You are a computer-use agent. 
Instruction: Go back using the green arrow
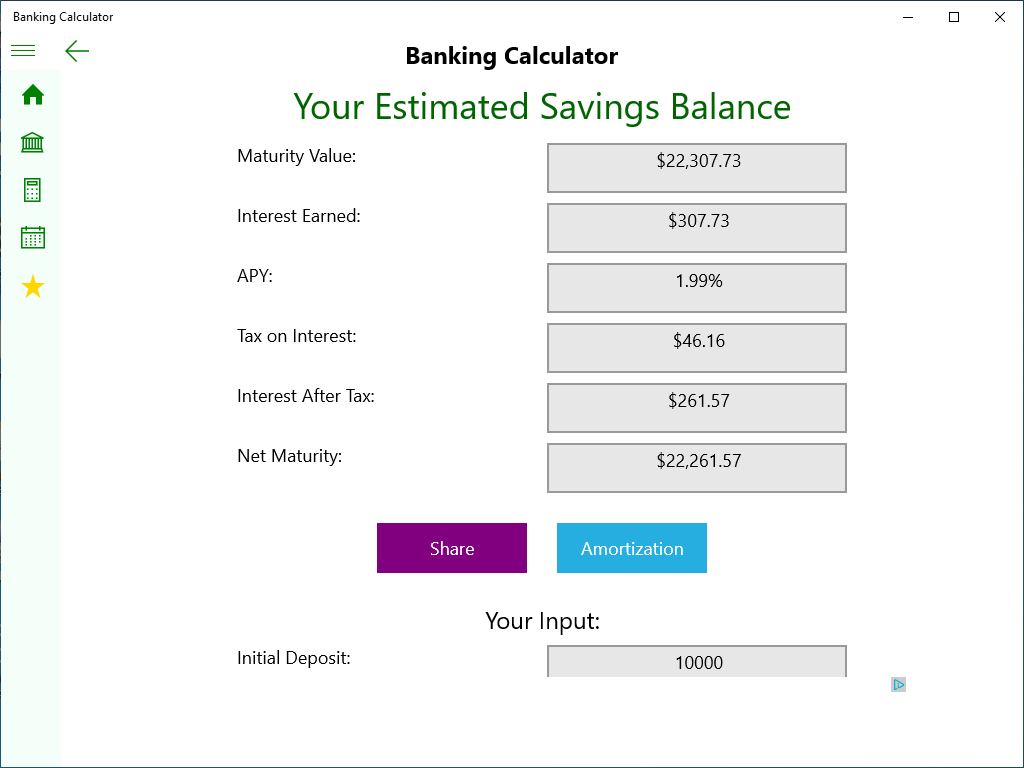(77, 51)
